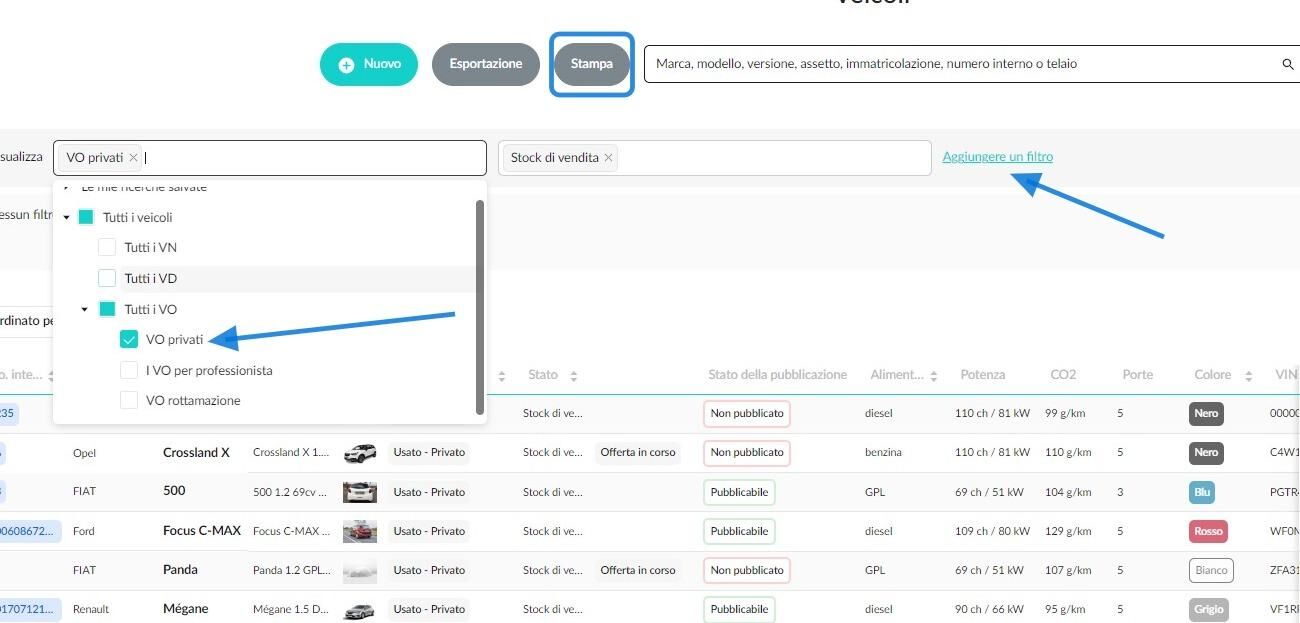Image resolution: width=1300 pixels, height=623 pixels.
Task: Collapse the Tutti i VO tree node
Action: [85, 310]
